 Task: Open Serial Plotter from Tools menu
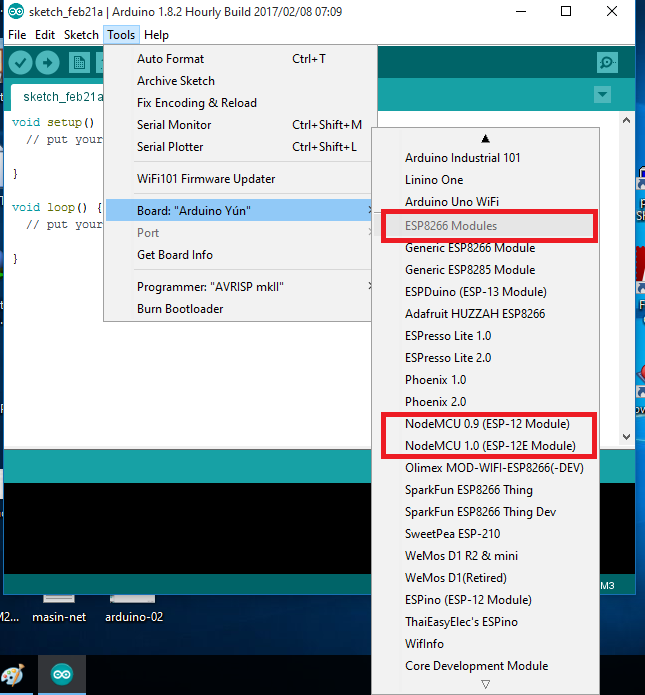238,147
